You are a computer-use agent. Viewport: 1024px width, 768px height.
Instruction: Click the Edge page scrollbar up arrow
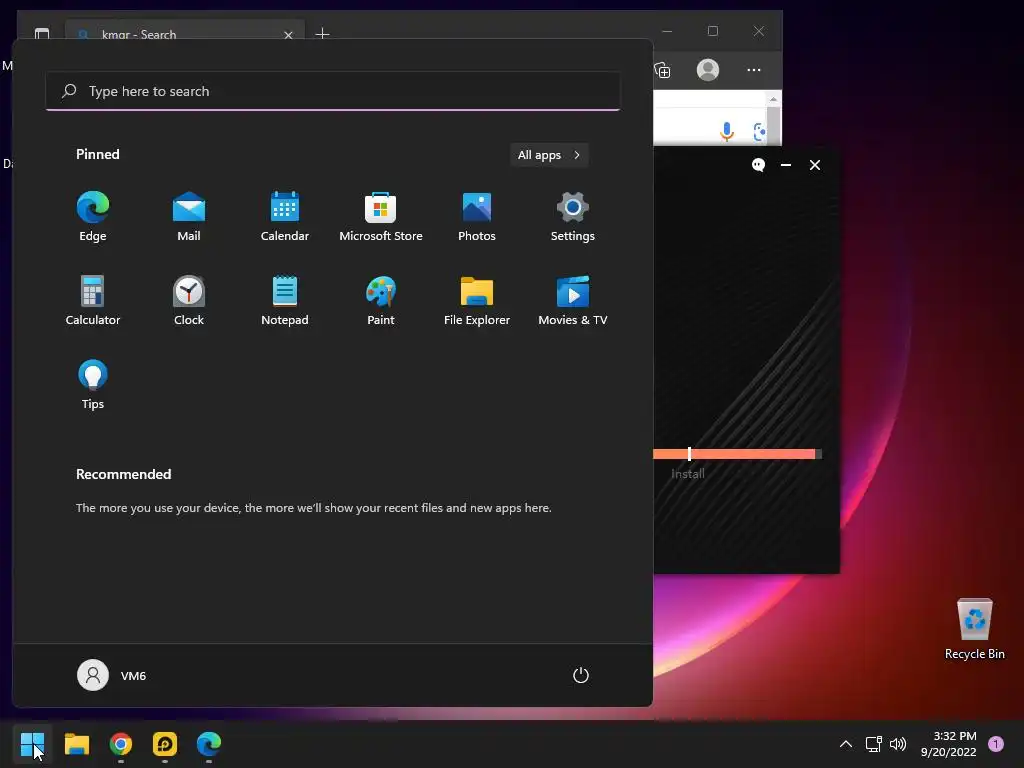[x=773, y=99]
